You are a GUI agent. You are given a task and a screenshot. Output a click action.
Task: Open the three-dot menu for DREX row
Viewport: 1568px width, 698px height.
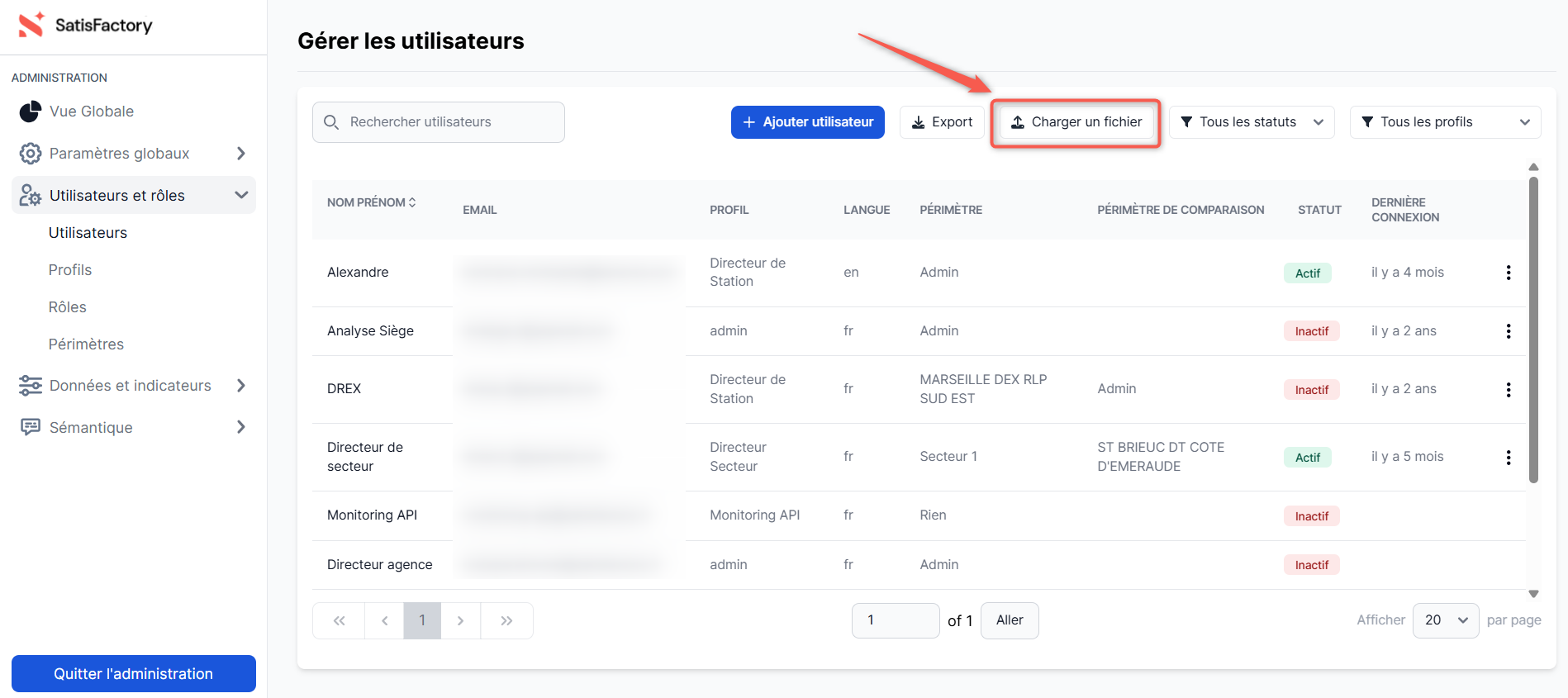pos(1508,390)
